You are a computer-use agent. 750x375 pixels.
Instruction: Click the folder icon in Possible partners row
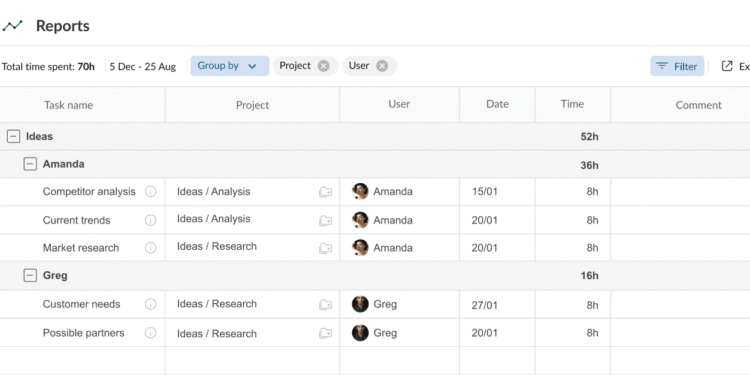326,333
